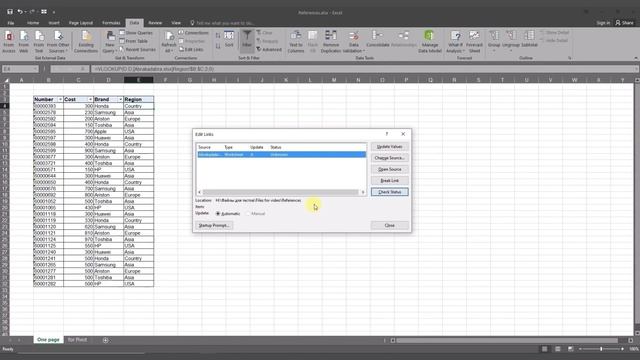
Task: Switch to the Page Layout tab
Action: (81, 23)
